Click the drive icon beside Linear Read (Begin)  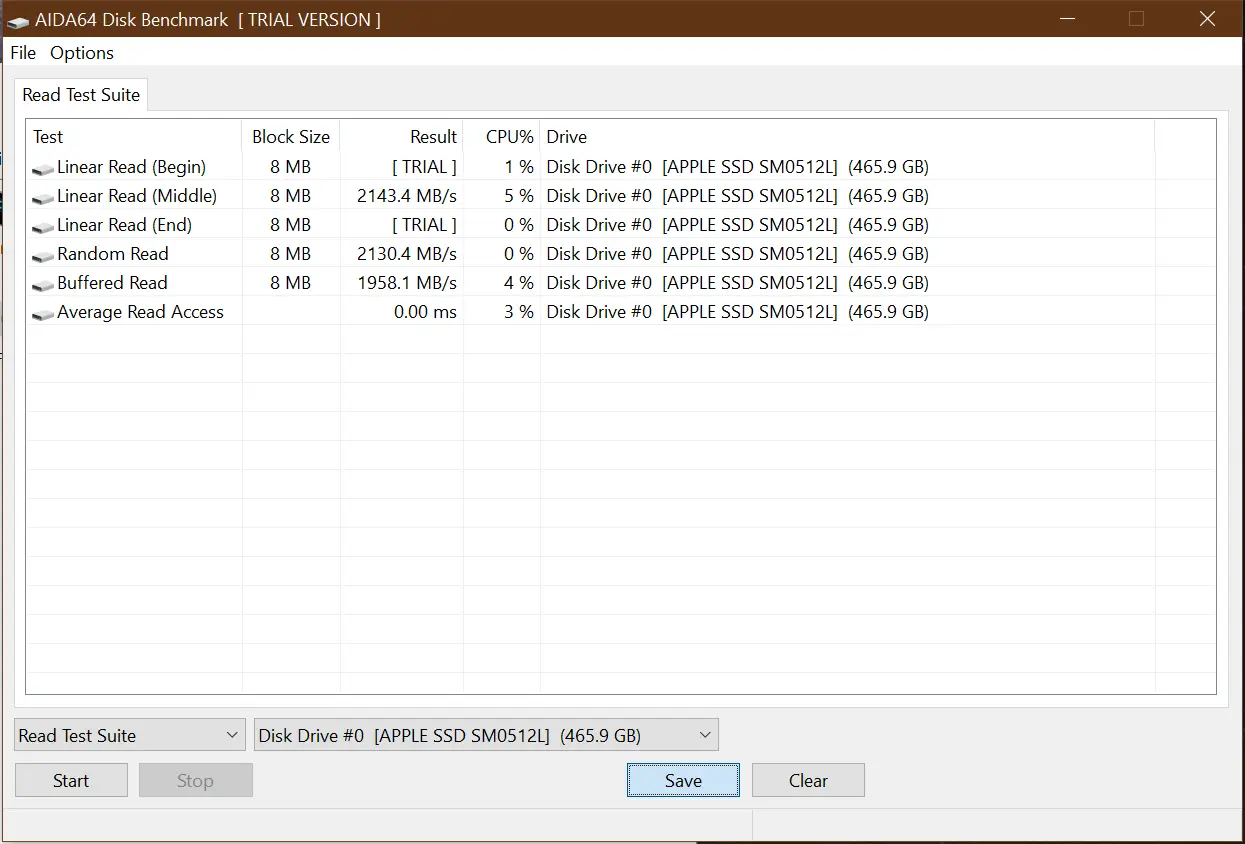tap(43, 169)
